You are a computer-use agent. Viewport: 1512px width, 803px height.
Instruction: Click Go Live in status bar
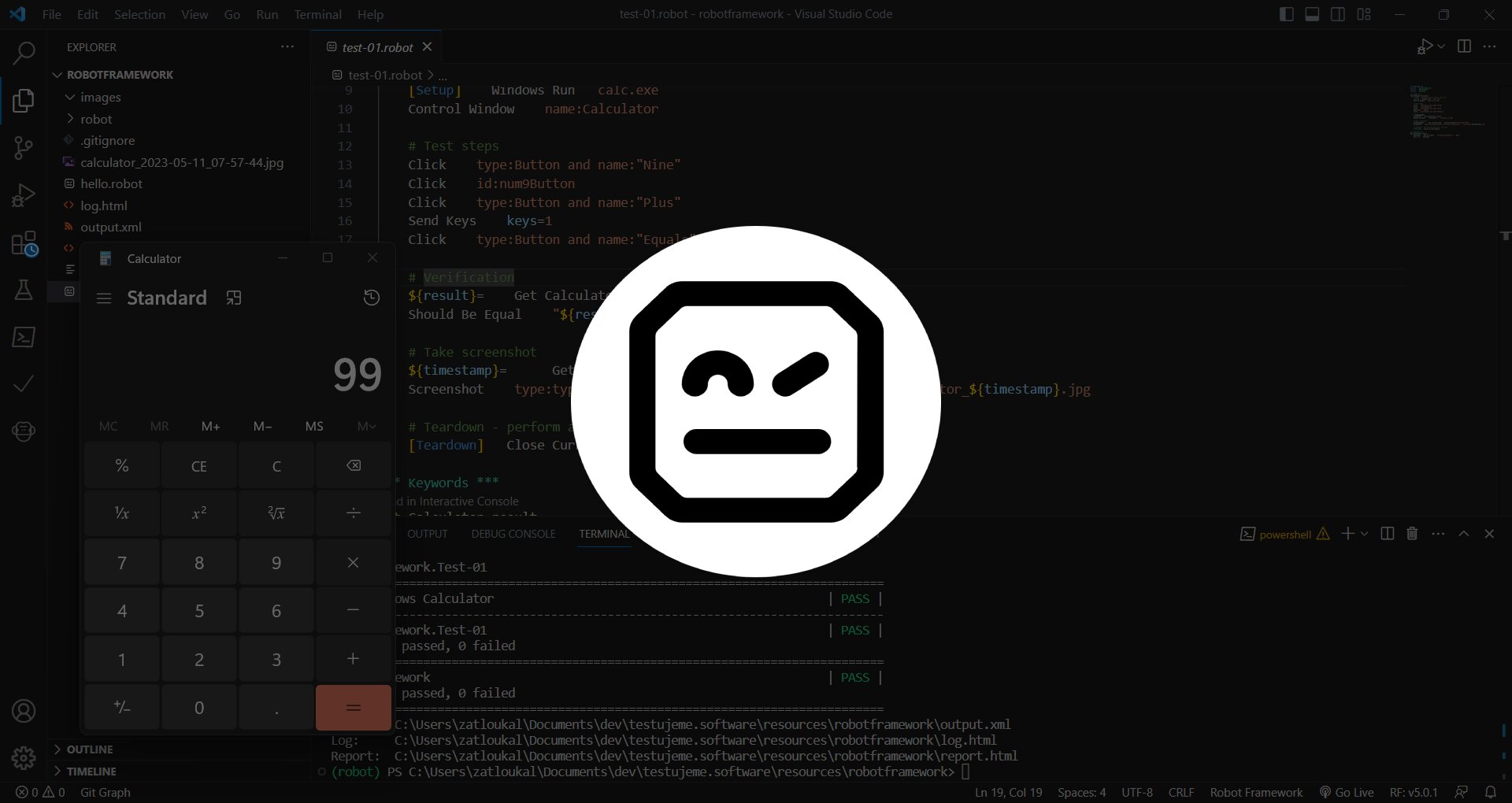tap(1347, 792)
